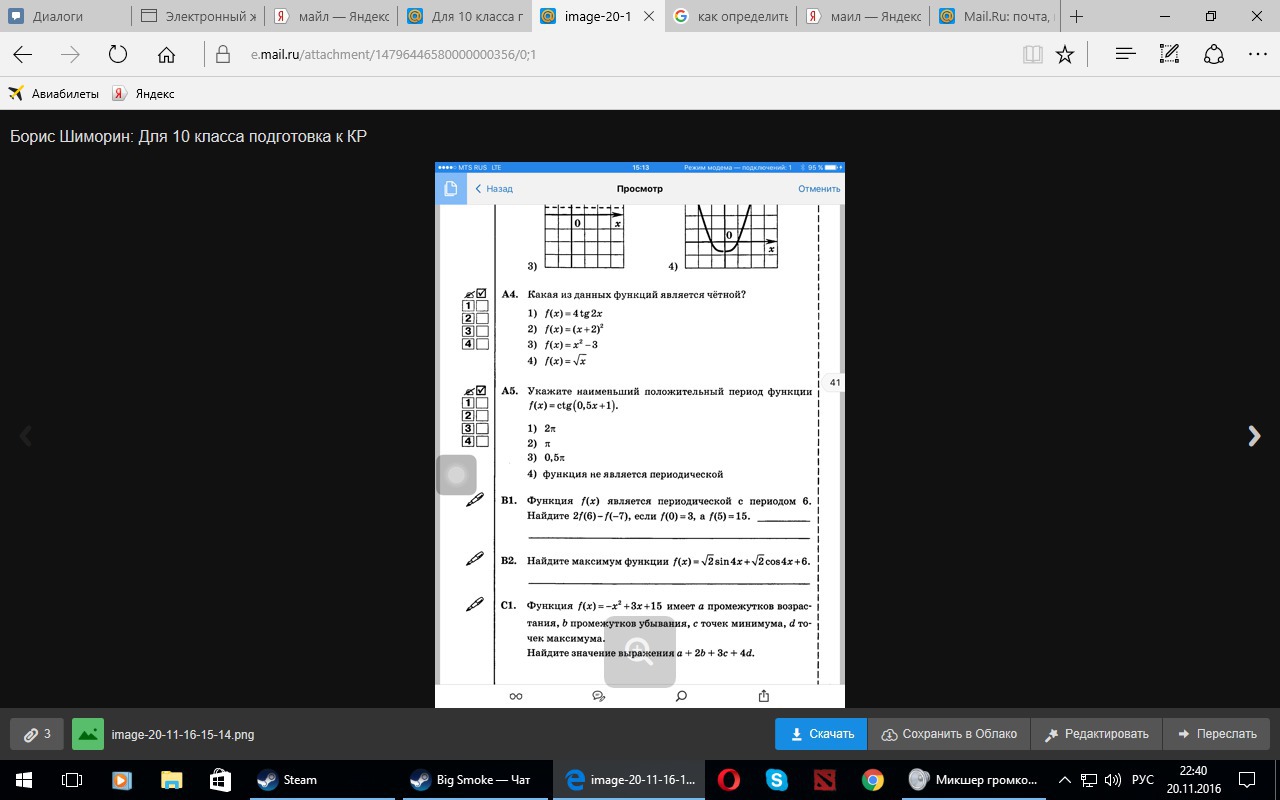Open the Авиабилеты bookmark
This screenshot has width=1280, height=800.
click(x=54, y=93)
